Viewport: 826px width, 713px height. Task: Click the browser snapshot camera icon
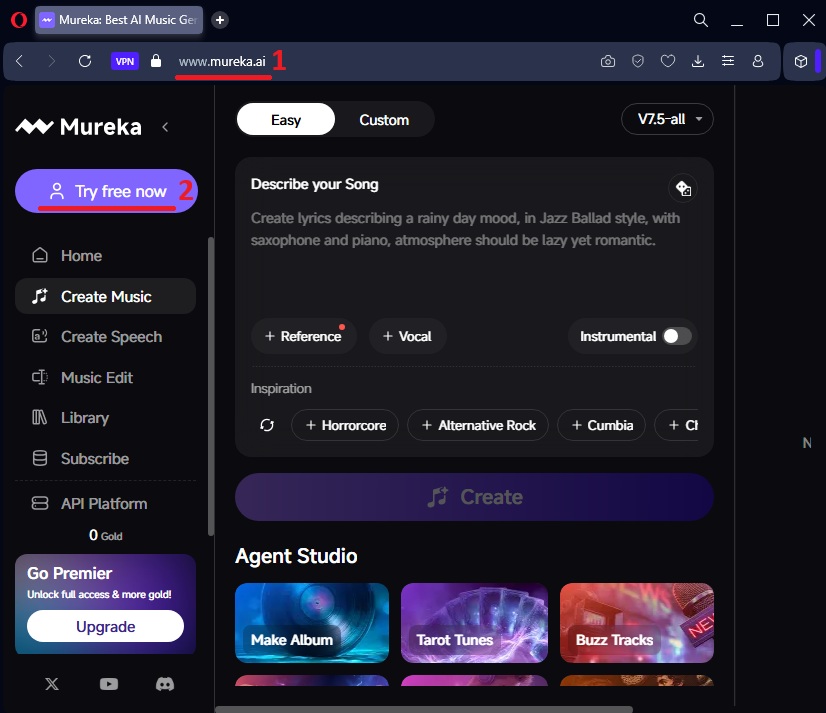[x=608, y=61]
